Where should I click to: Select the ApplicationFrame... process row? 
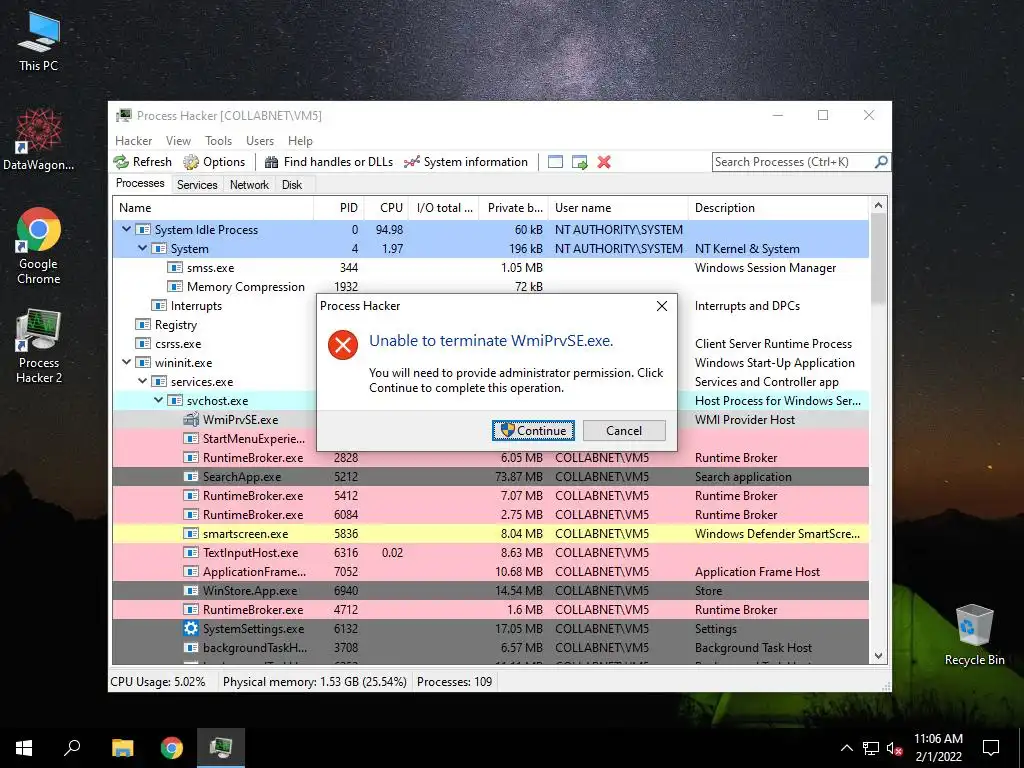(x=490, y=571)
